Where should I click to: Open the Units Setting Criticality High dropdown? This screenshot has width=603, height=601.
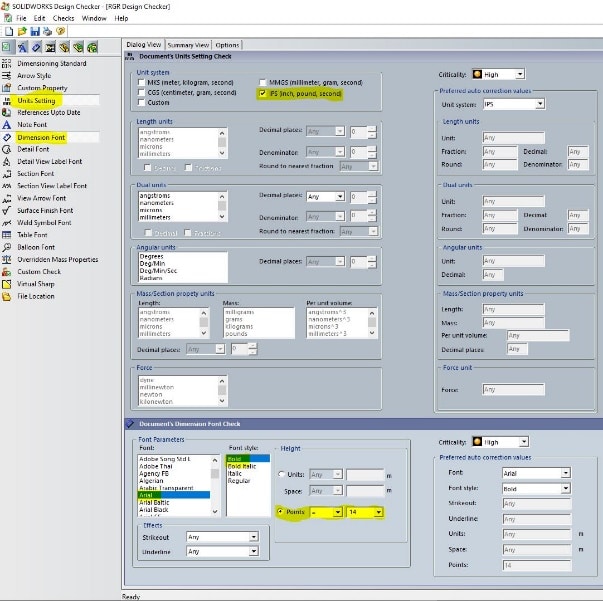(x=520, y=74)
